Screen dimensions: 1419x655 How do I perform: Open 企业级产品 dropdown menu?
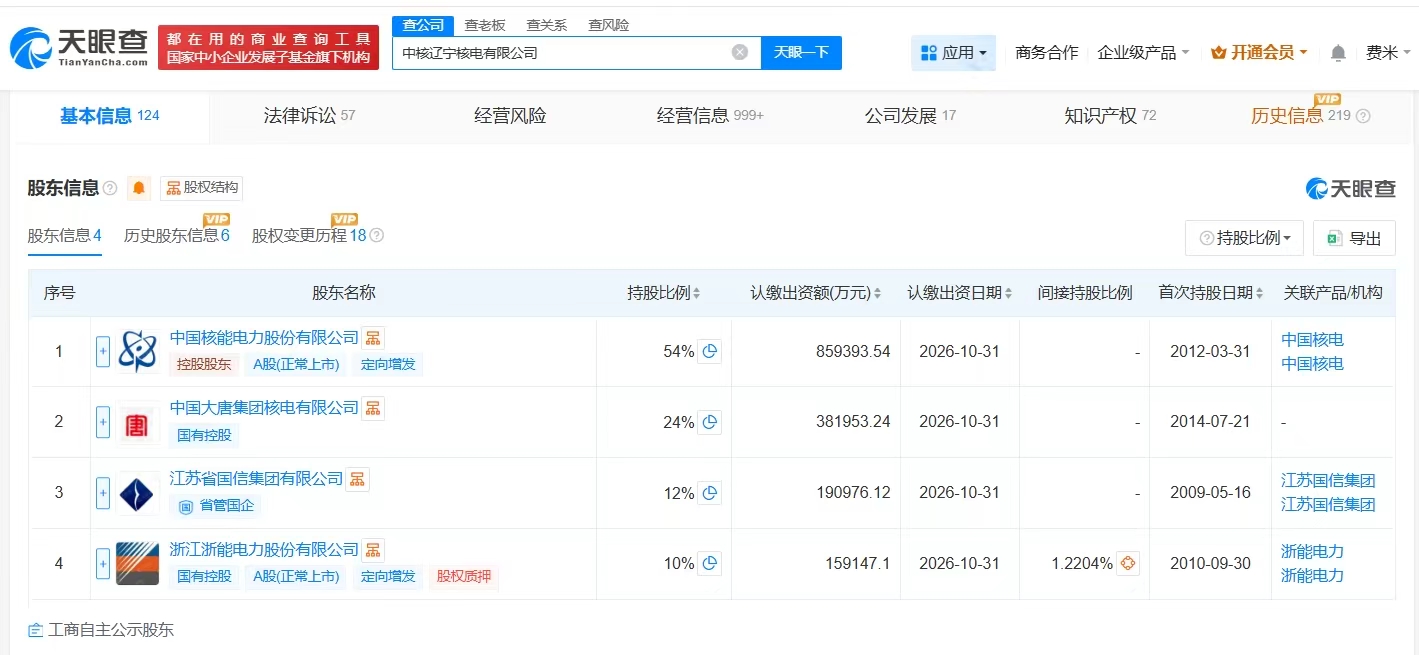[1143, 53]
